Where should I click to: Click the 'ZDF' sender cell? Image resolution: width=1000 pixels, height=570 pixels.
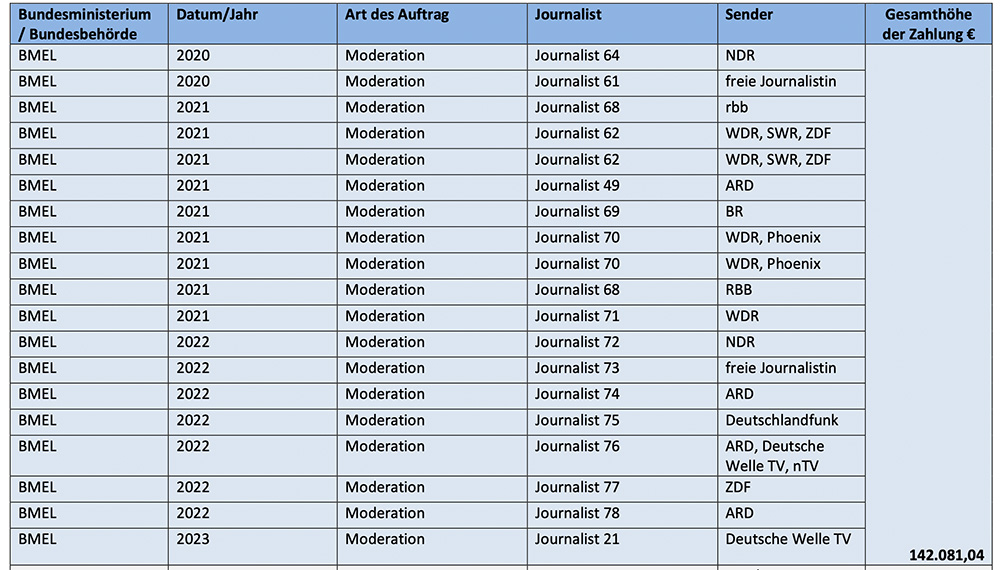[791, 488]
